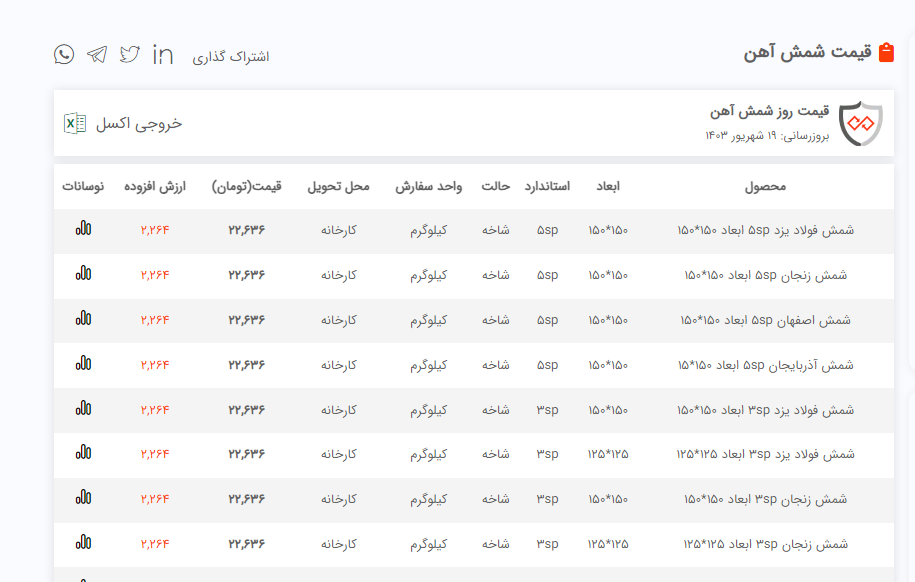Open product شمش فولاد یزد 3sp ابعاد 150*150

coord(765,410)
